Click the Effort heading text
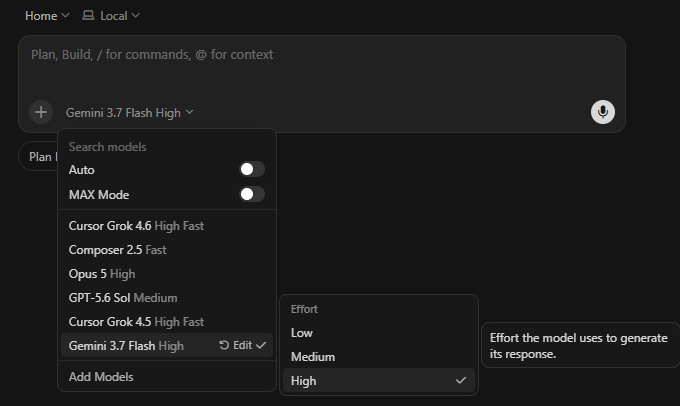The height and width of the screenshot is (406, 680). tap(304, 309)
